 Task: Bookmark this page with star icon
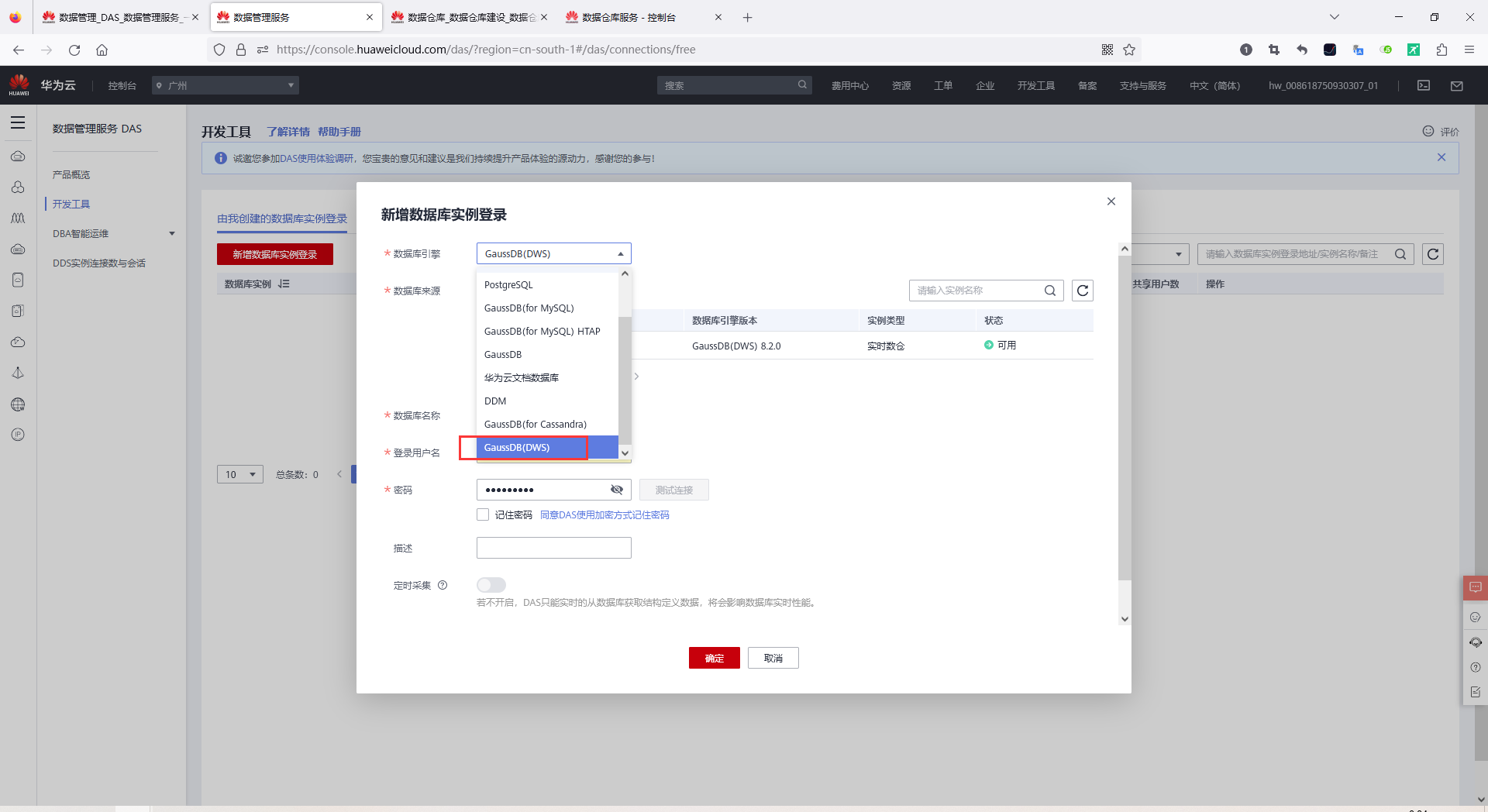pyautogui.click(x=1129, y=50)
